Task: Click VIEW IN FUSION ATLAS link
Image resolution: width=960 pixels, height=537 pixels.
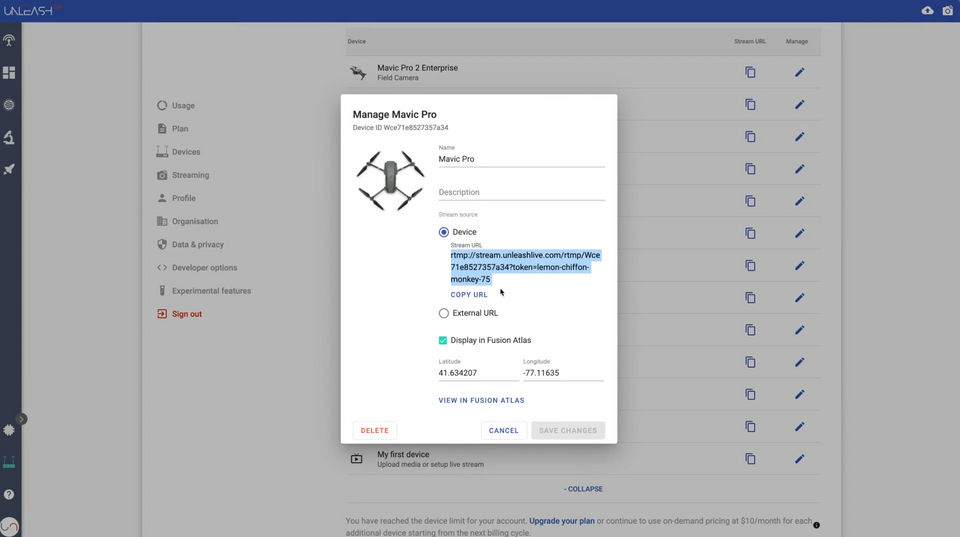Action: coord(481,400)
